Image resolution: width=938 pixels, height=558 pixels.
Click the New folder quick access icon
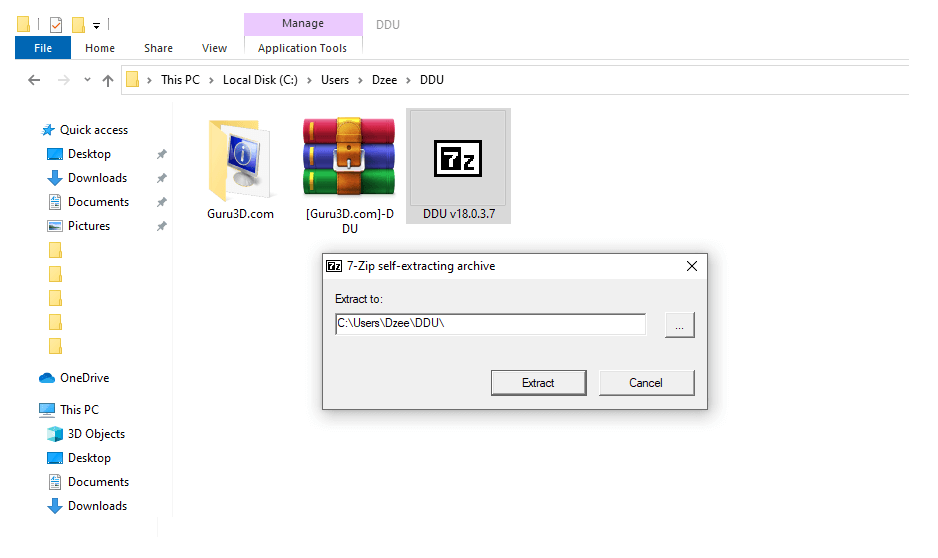click(78, 25)
